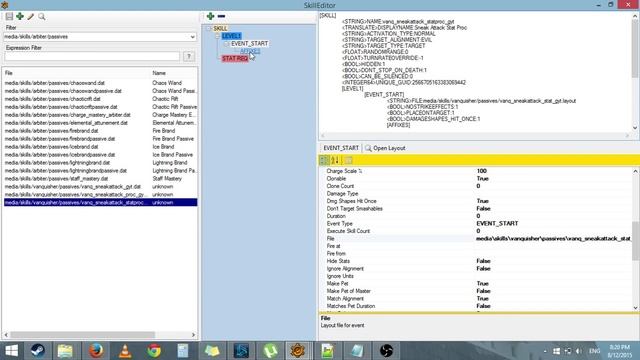Switch to the EVENT_START tab
The image size is (640, 360).
tap(341, 148)
